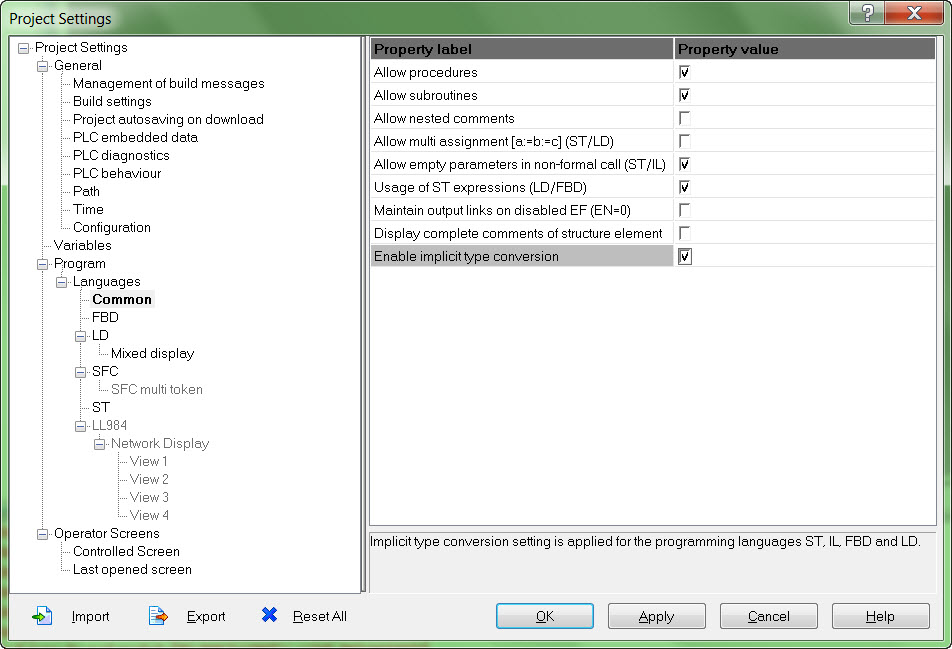Select the Variables tree item

(83, 245)
